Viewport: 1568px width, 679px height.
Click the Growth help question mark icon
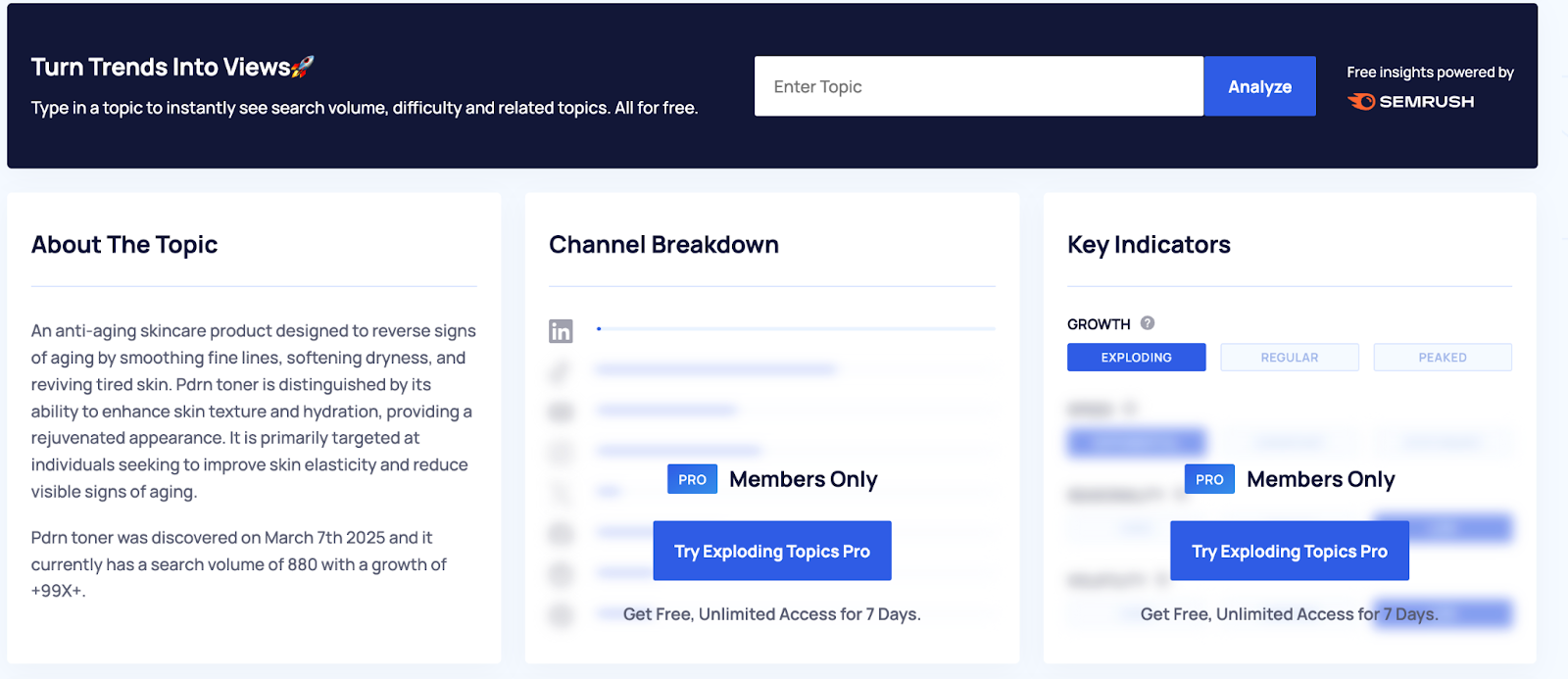pyautogui.click(x=1148, y=323)
